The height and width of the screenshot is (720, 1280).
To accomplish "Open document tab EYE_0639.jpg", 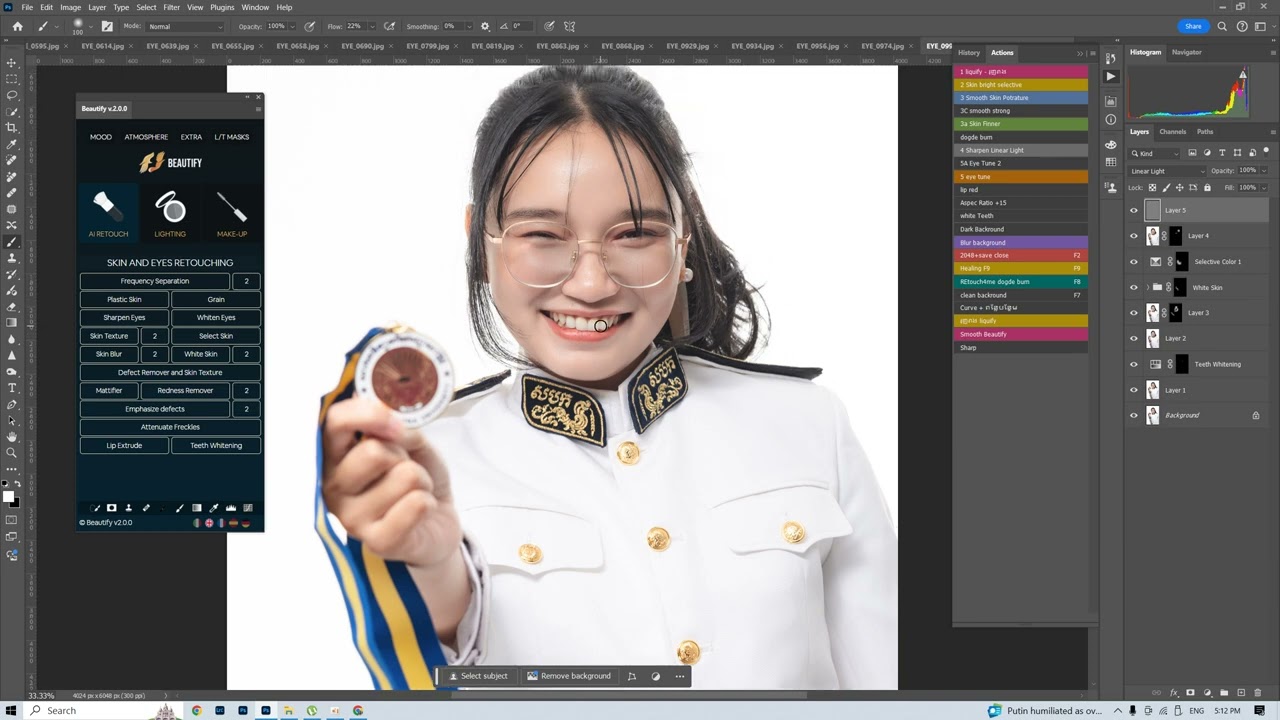I will (167, 46).
